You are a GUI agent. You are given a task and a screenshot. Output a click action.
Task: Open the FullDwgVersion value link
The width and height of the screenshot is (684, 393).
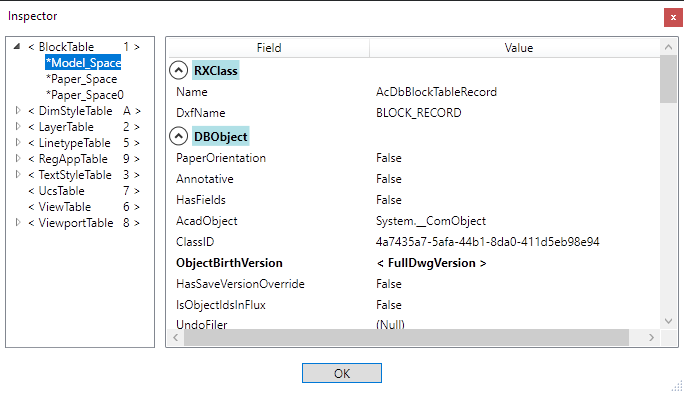point(431,263)
